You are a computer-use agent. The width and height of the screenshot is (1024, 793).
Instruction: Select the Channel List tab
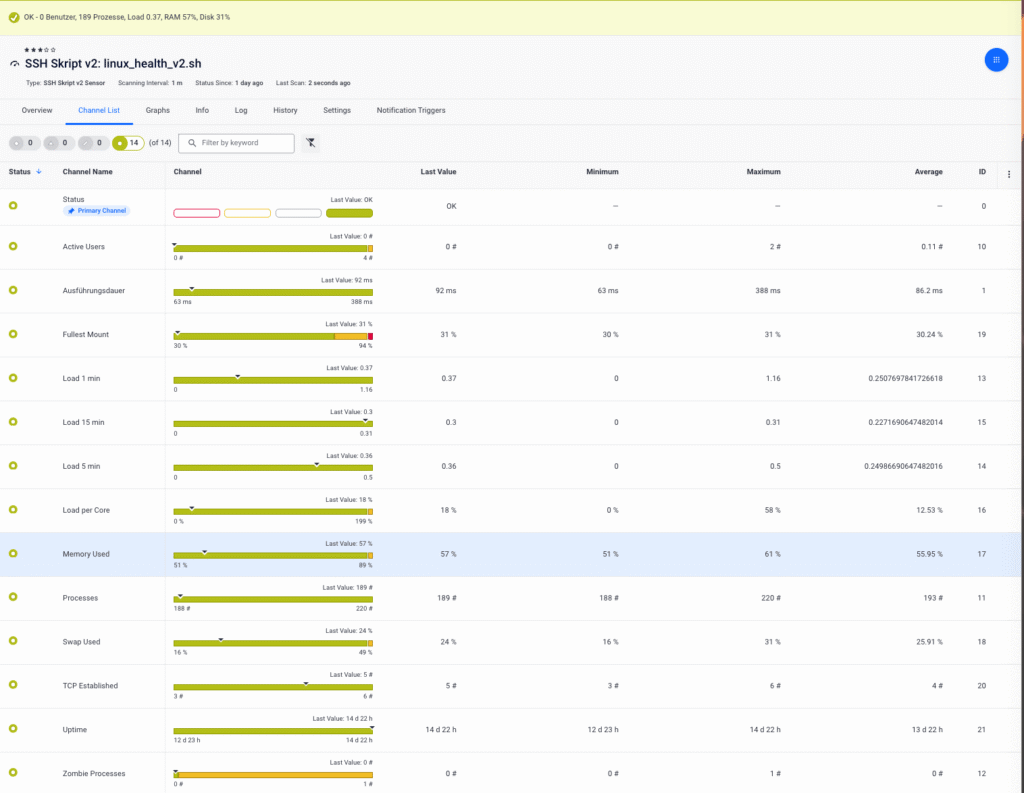(99, 110)
